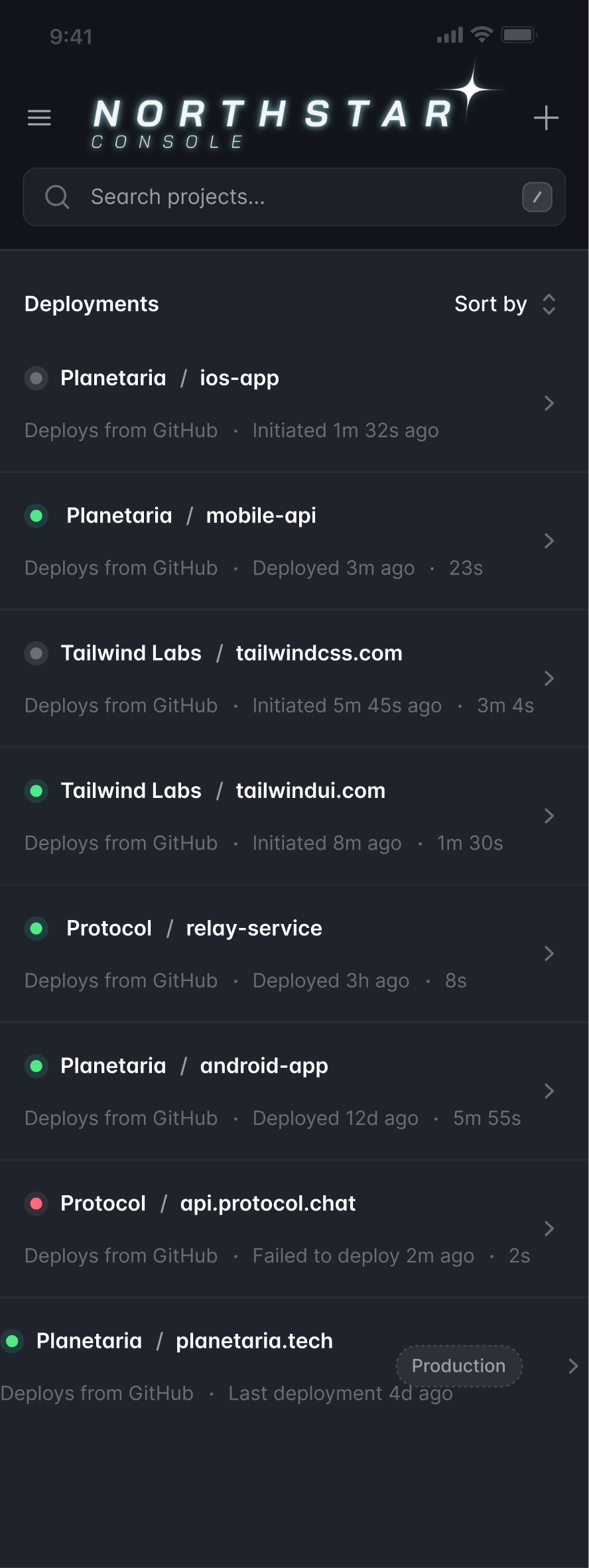Viewport: 589px width, 1568px height.
Task: Focus the Search projects field
Action: coord(292,197)
